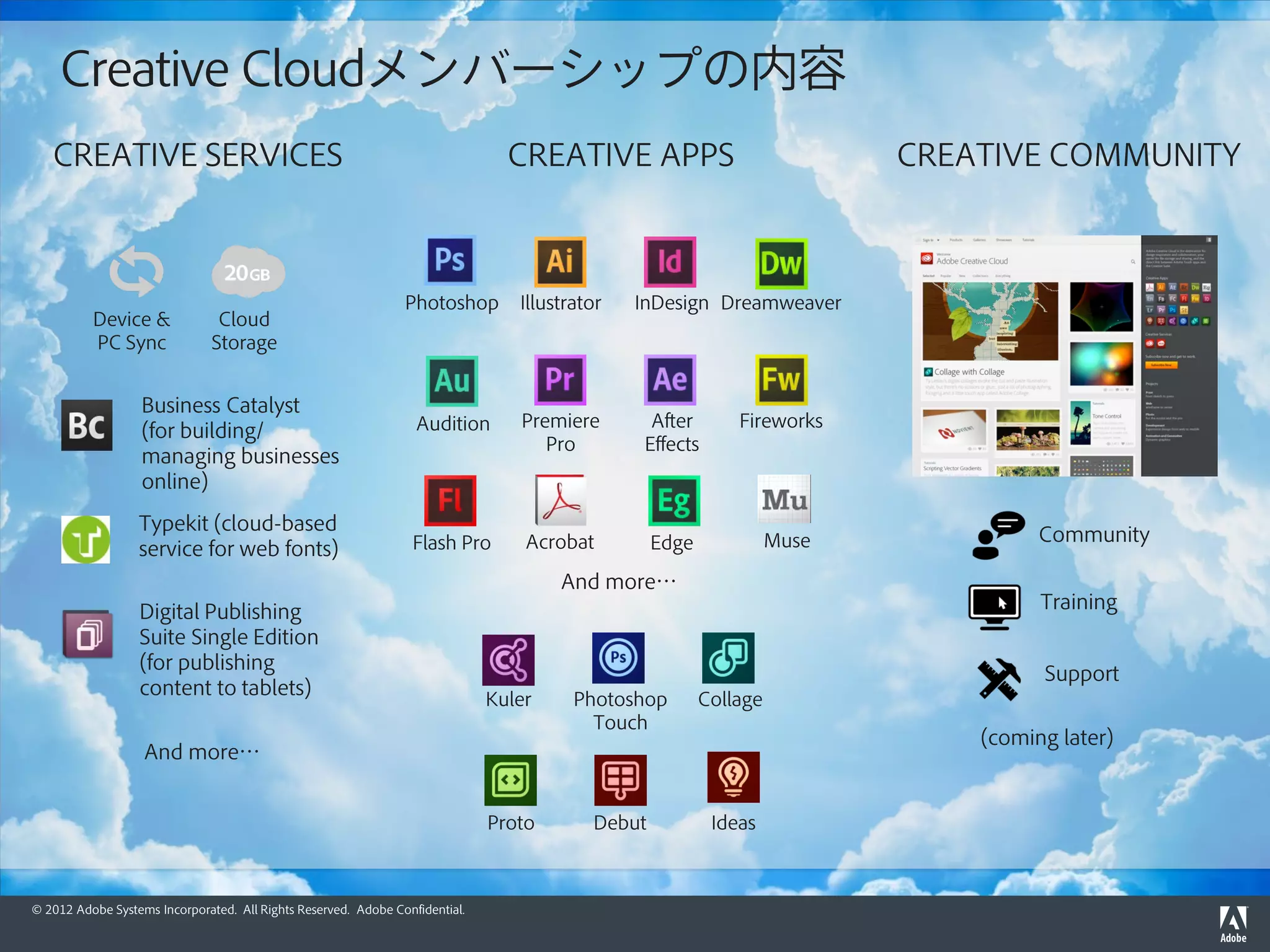Click the Device & PC Sync label
Viewport: 1270px width, 952px height.
click(131, 331)
